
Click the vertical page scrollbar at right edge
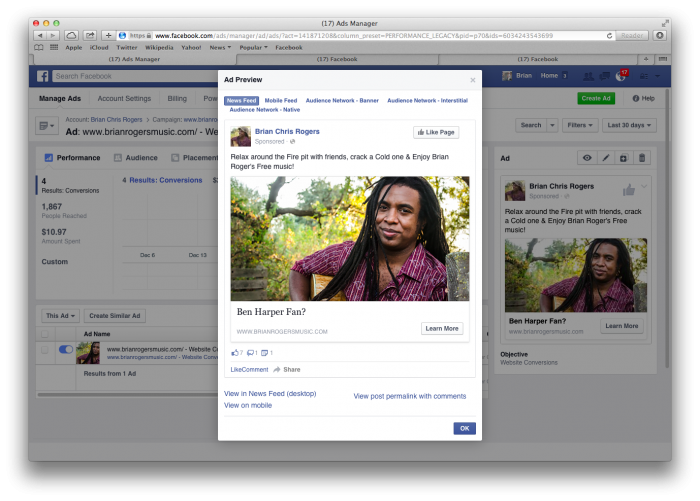tap(667, 228)
